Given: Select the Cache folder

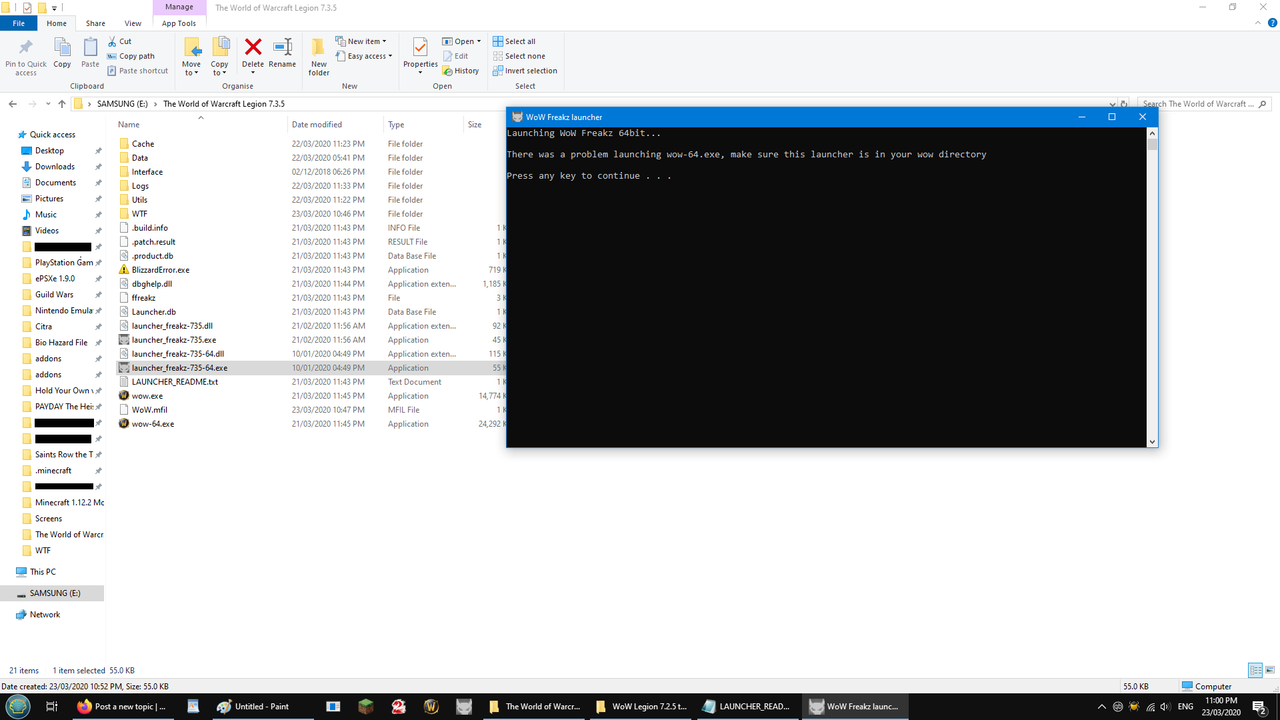Looking at the screenshot, I should click(x=142, y=144).
